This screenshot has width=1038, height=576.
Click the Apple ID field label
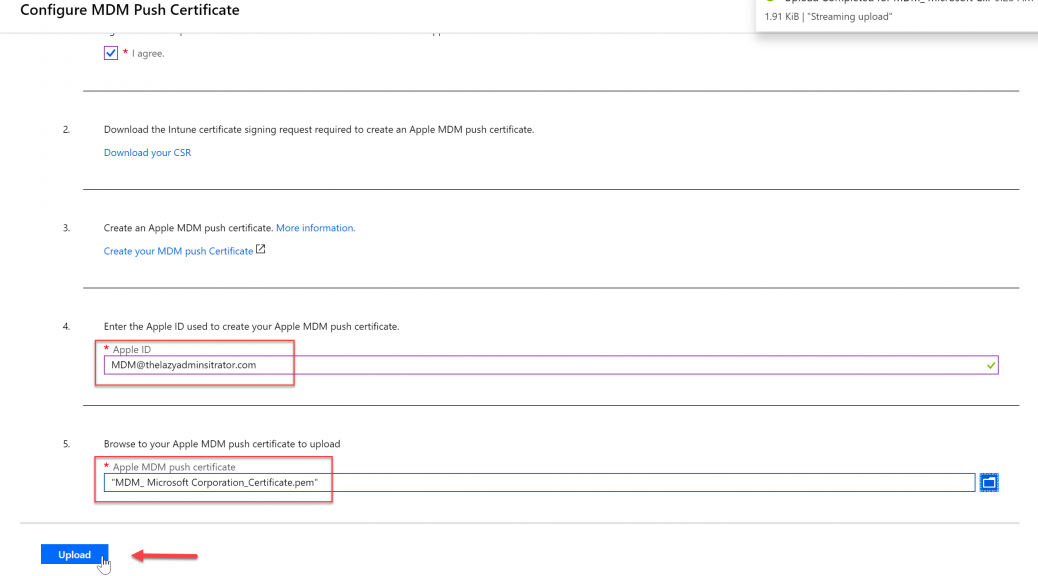tap(131, 350)
